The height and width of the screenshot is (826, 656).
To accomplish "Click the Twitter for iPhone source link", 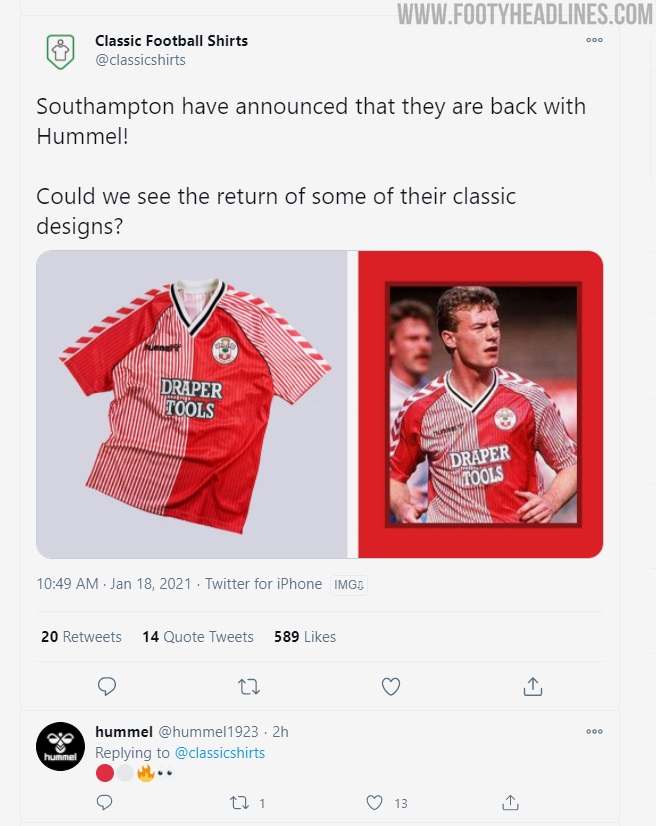I will click(263, 584).
